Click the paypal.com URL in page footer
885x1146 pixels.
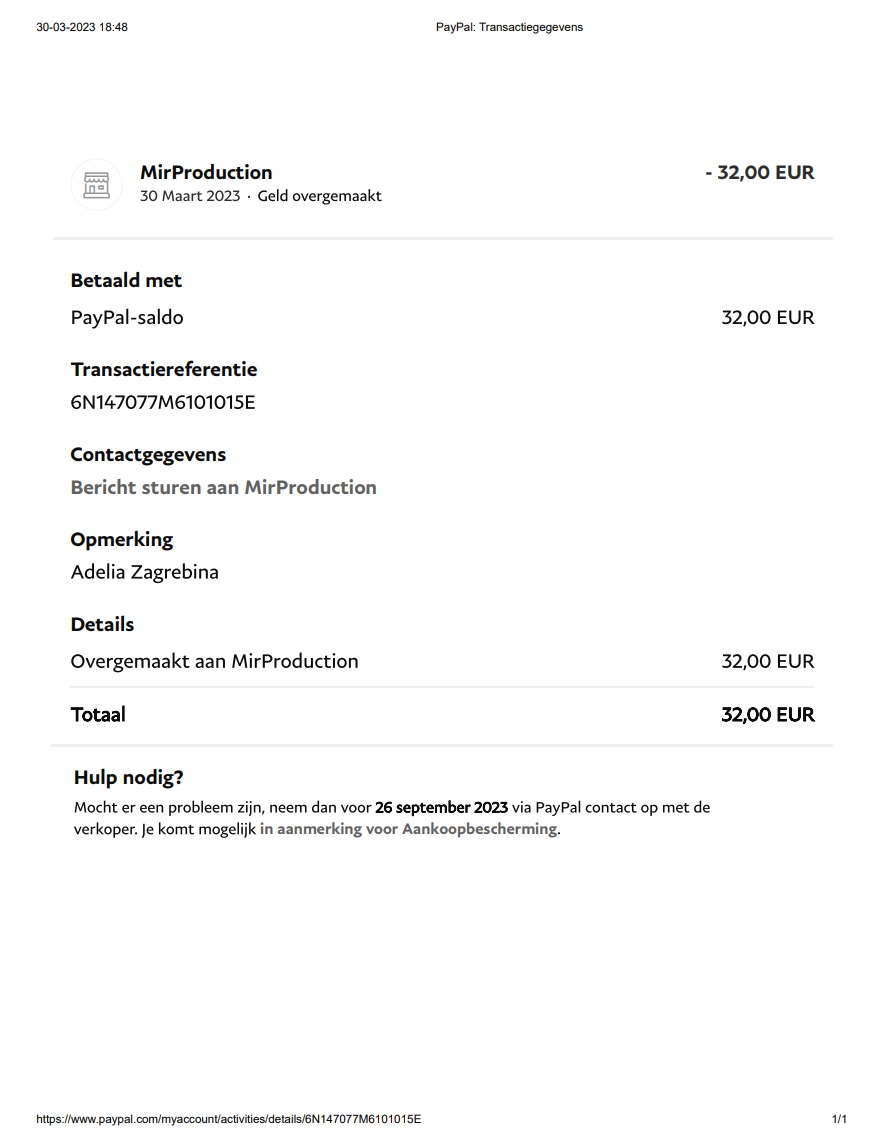pyautogui.click(x=228, y=1119)
